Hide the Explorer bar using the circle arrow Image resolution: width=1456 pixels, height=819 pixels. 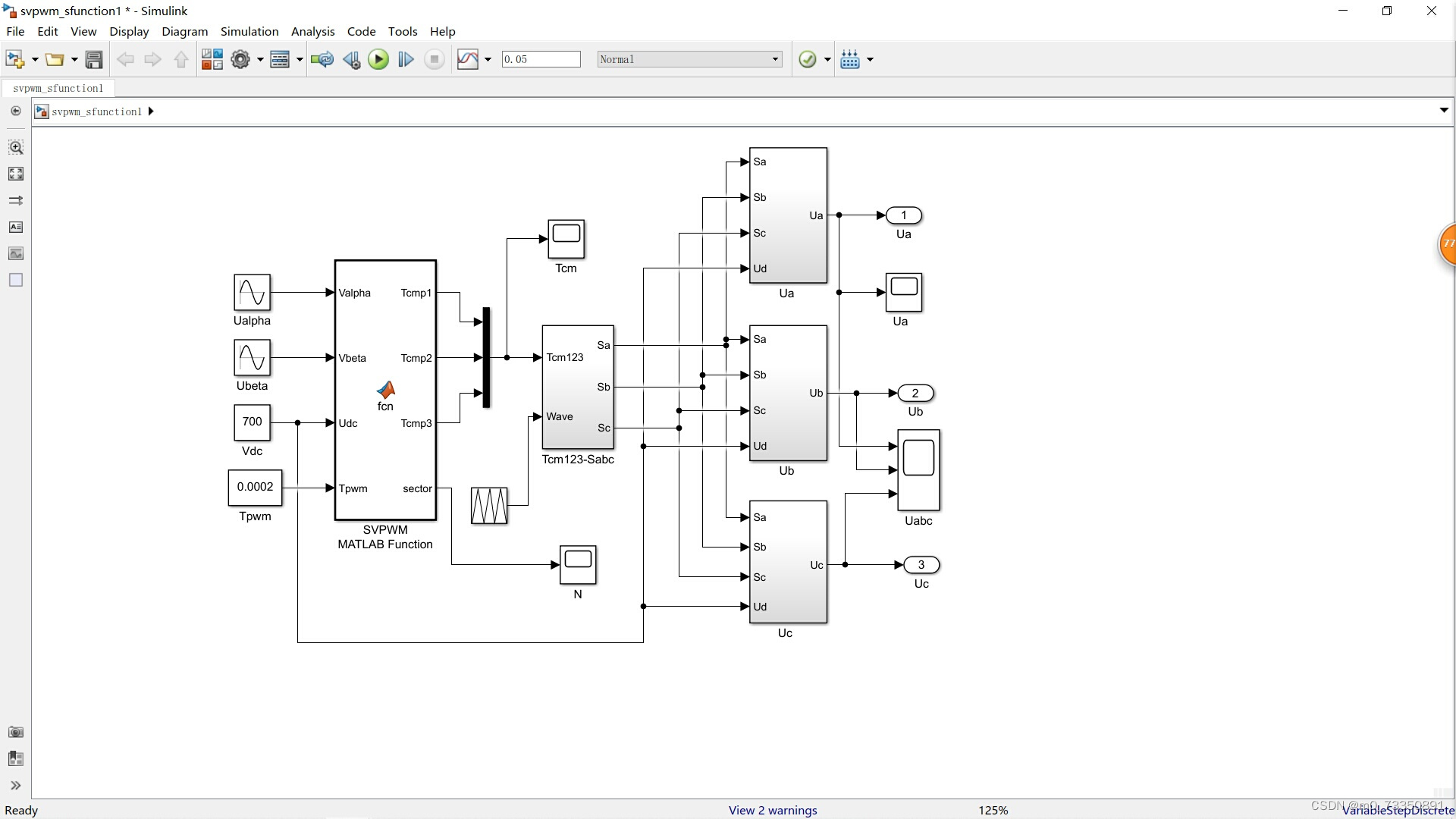click(x=16, y=111)
